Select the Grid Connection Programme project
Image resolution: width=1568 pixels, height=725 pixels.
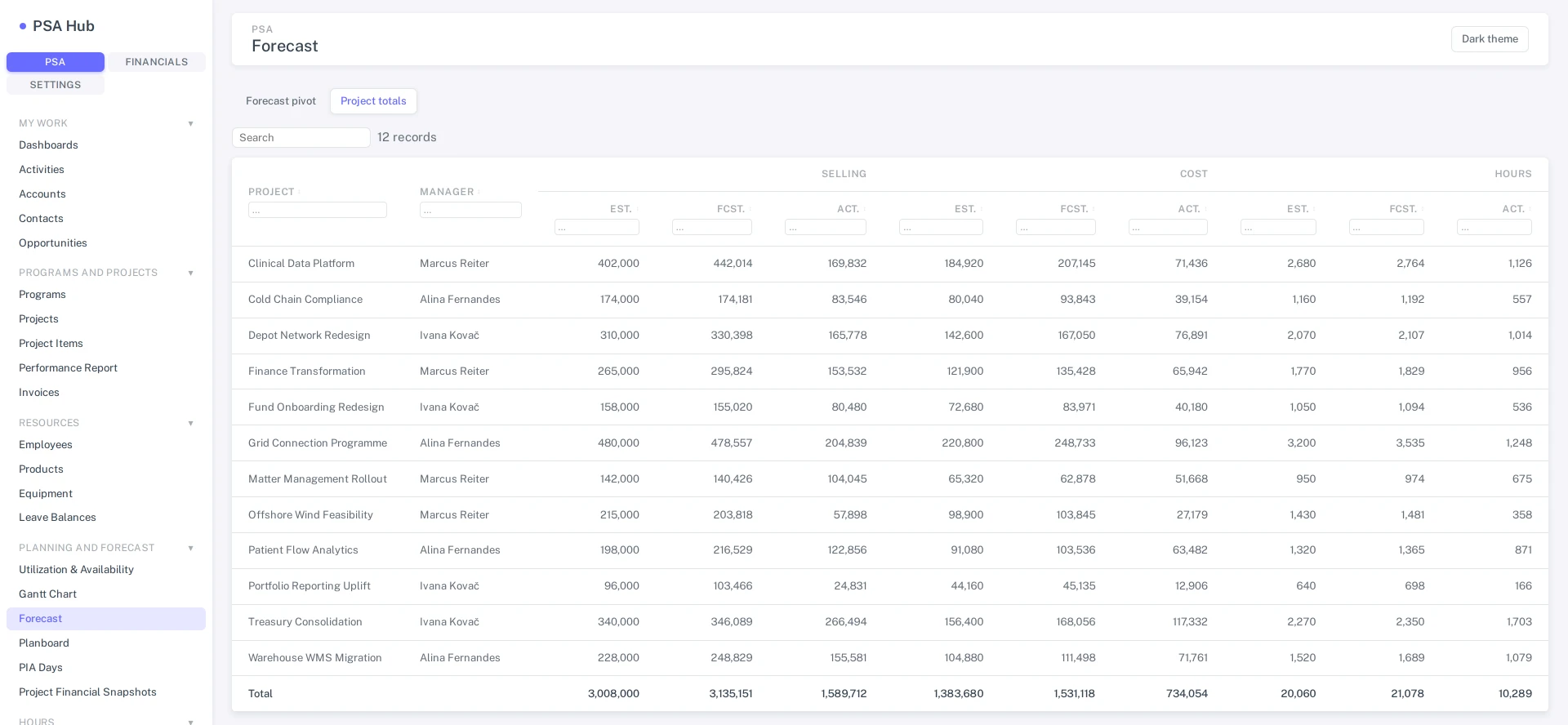tap(318, 443)
